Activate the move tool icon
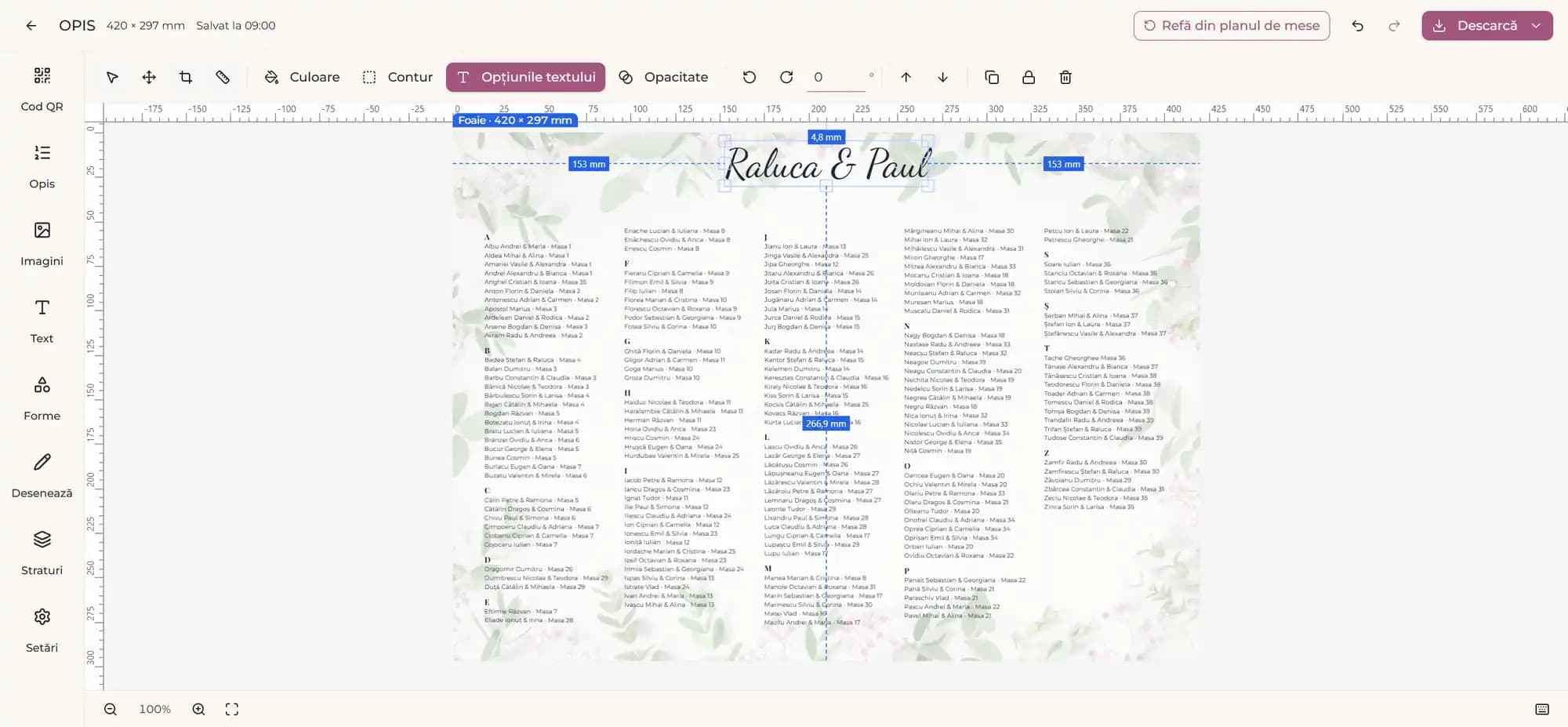 pos(149,77)
